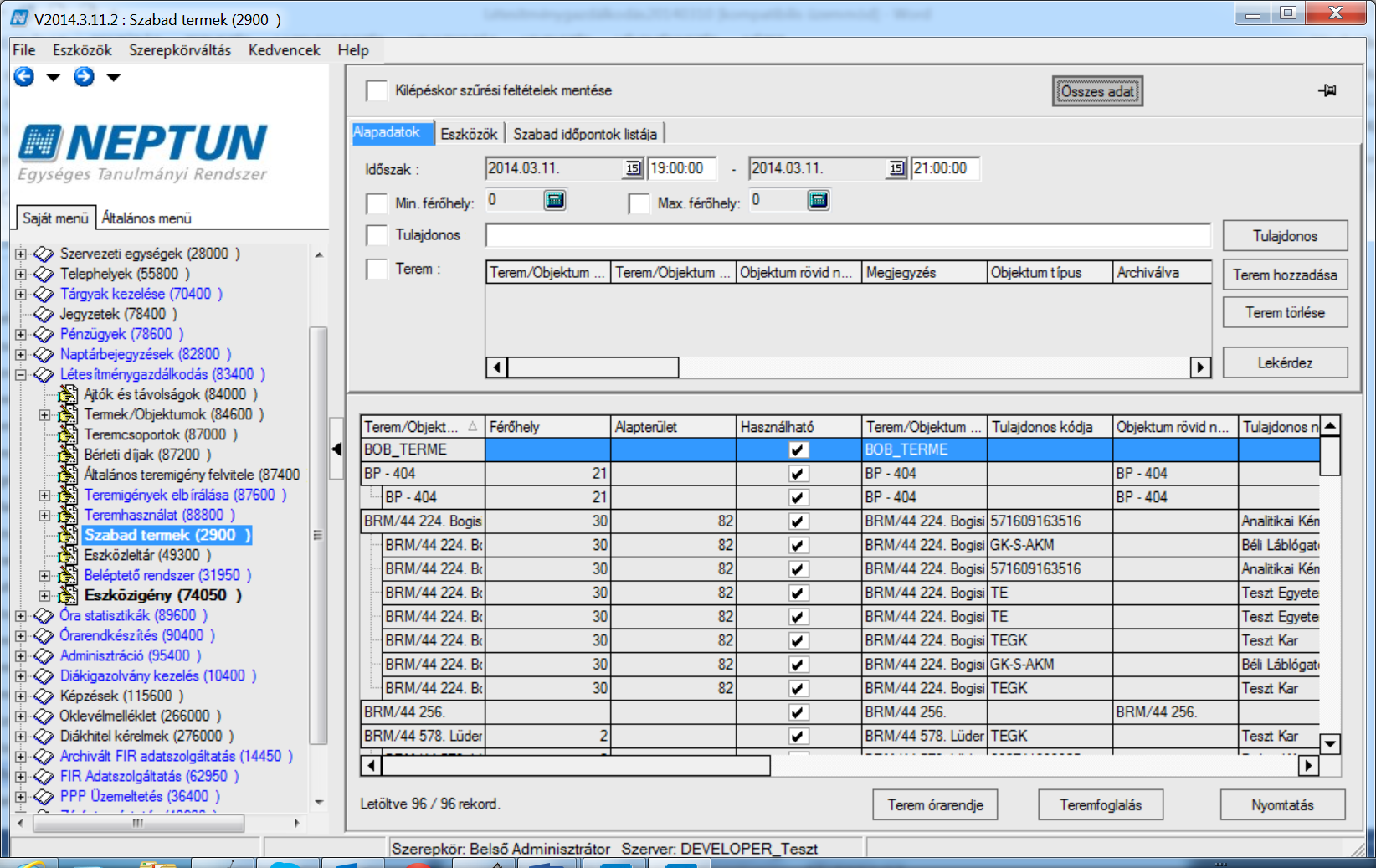Open the forward history dropdown arrow
Image resolution: width=1376 pixels, height=868 pixels.
(113, 78)
